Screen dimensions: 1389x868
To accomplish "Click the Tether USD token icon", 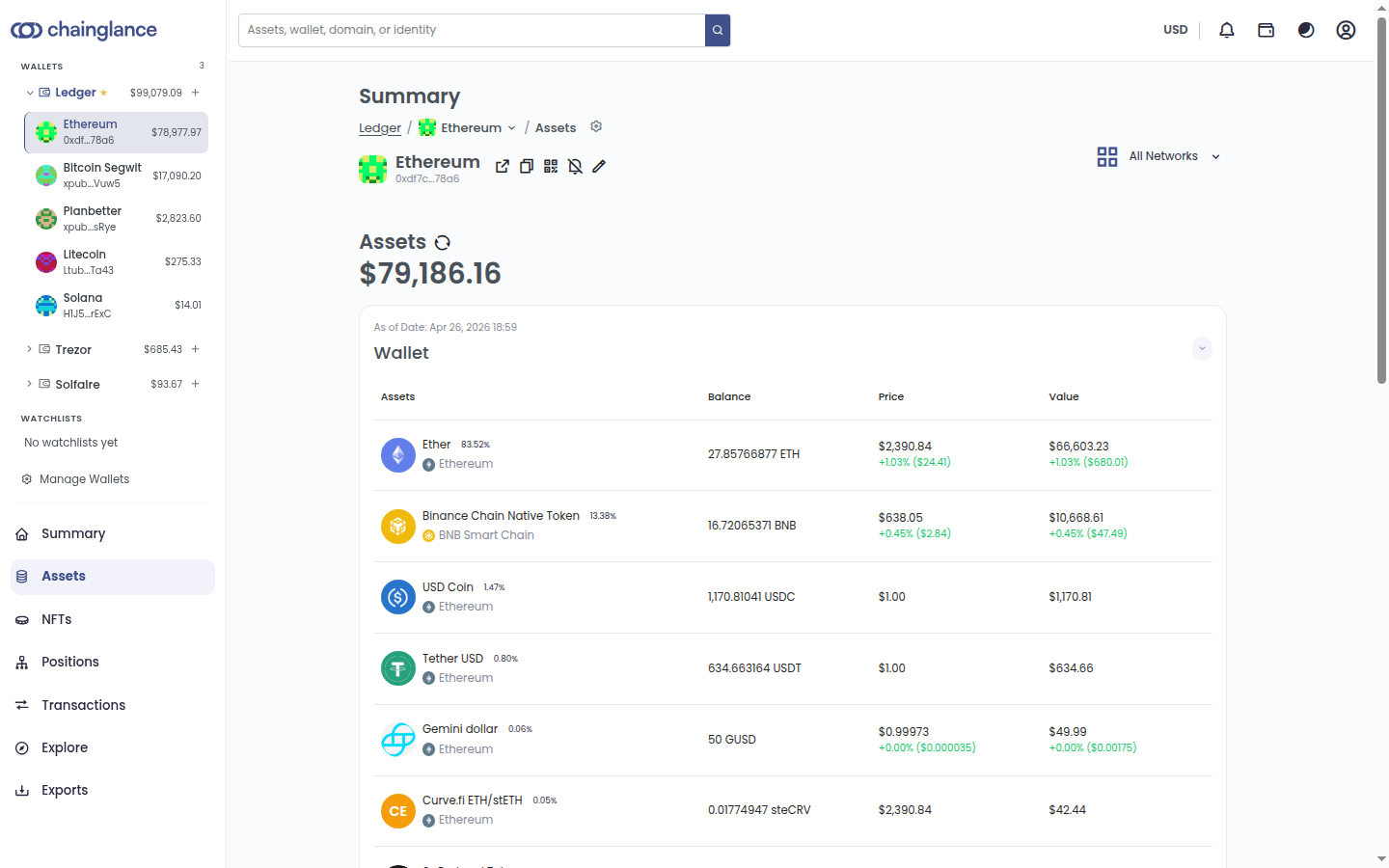I will 398,668.
